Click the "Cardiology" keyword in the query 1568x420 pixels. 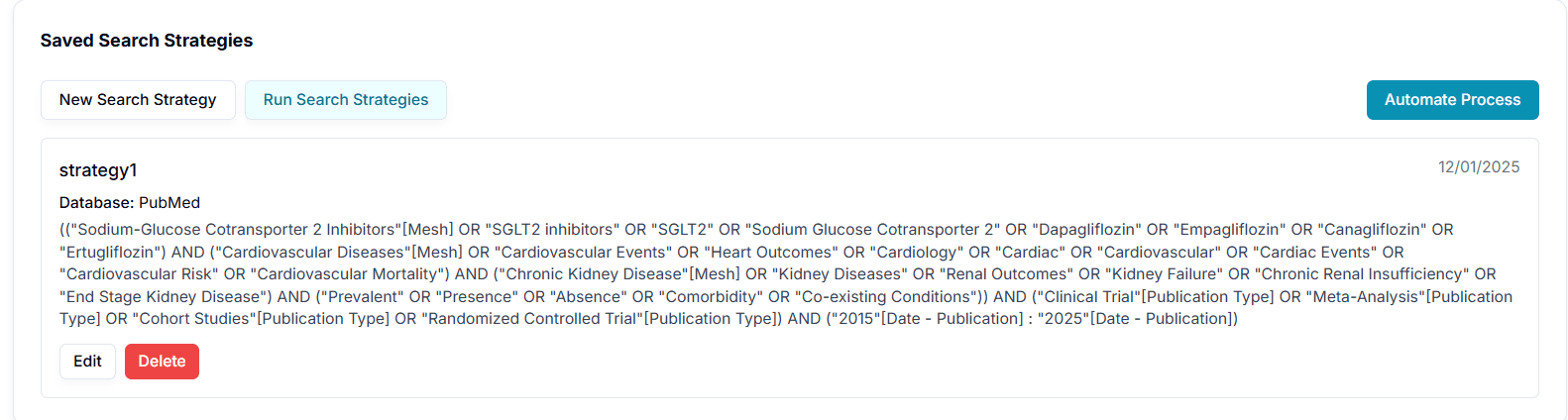tap(916, 253)
